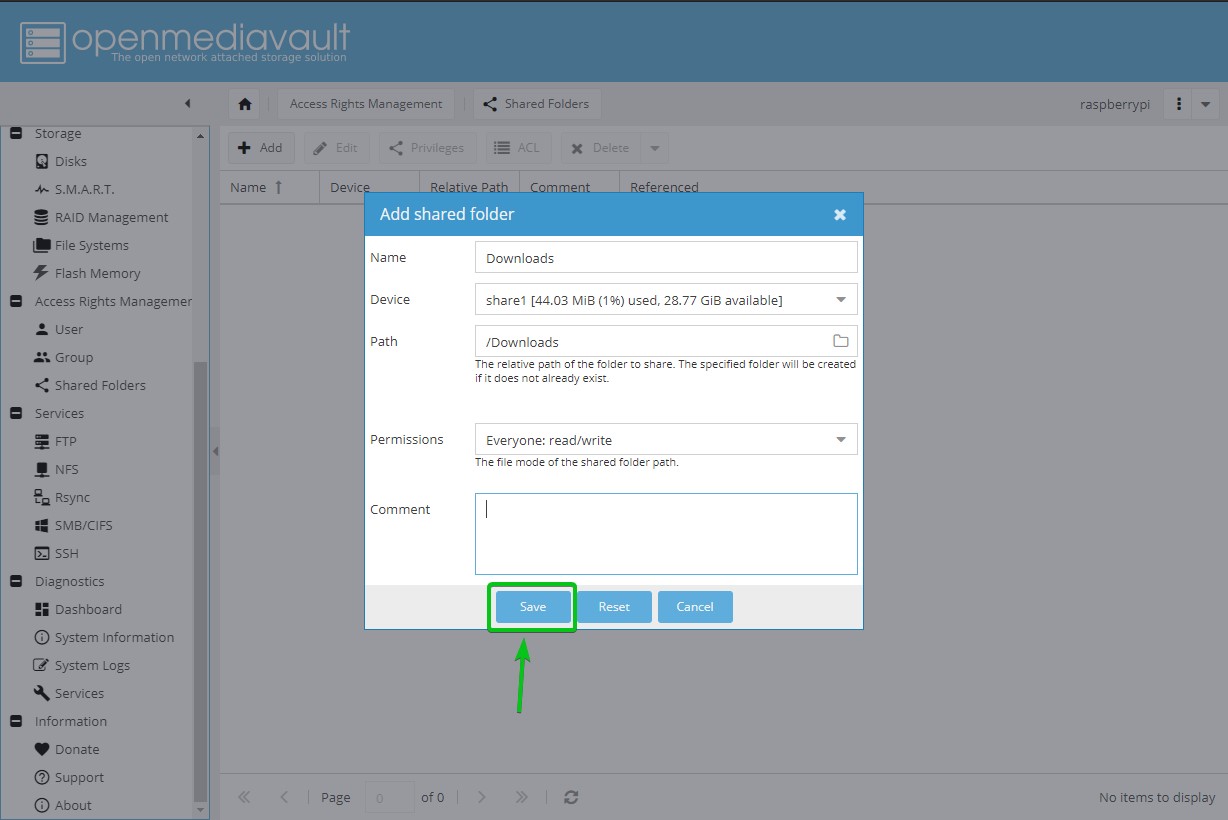Image resolution: width=1228 pixels, height=820 pixels.
Task: Click the Reset button in dialog
Action: (x=614, y=607)
